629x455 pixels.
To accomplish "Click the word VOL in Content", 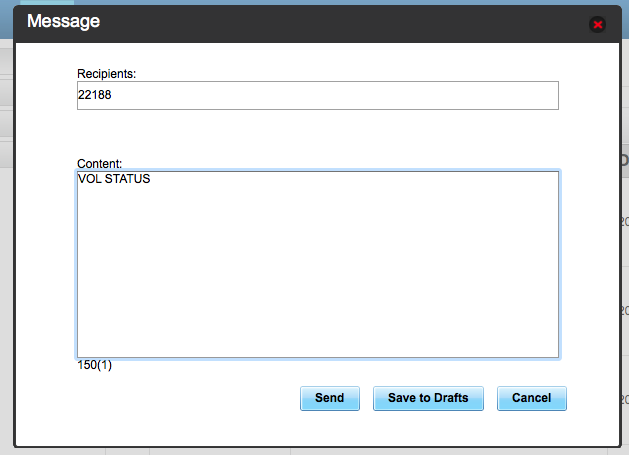I will pos(90,179).
